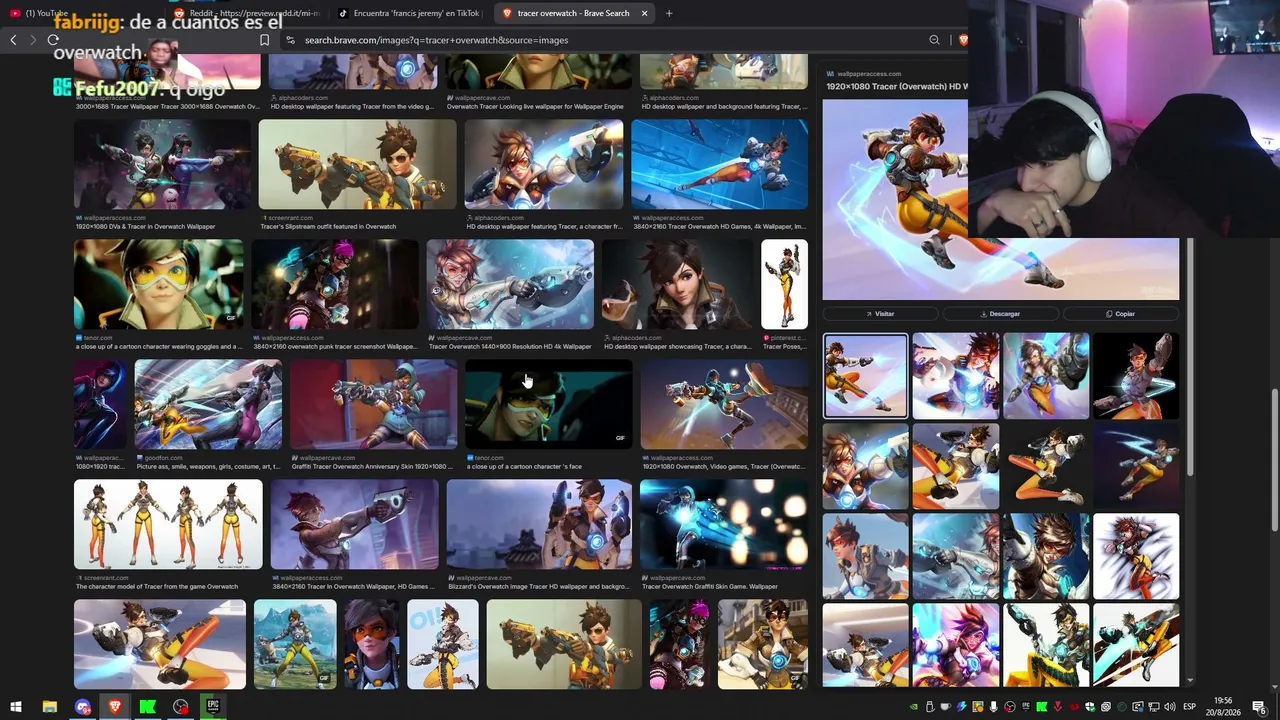Open a new browser tab
This screenshot has width=1280, height=720.
coord(669,13)
